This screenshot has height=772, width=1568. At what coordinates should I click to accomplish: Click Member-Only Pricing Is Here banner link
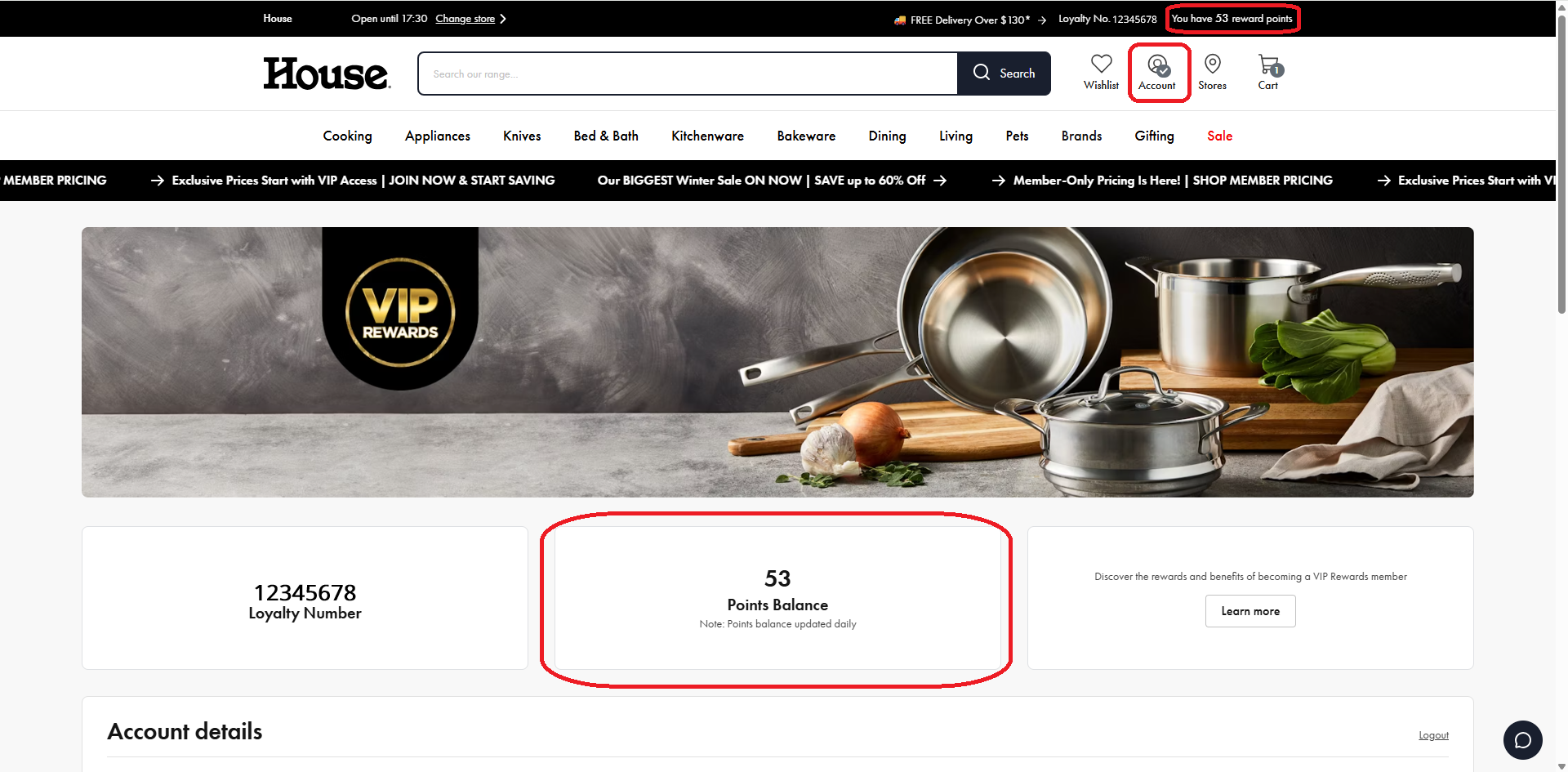click(x=1162, y=180)
